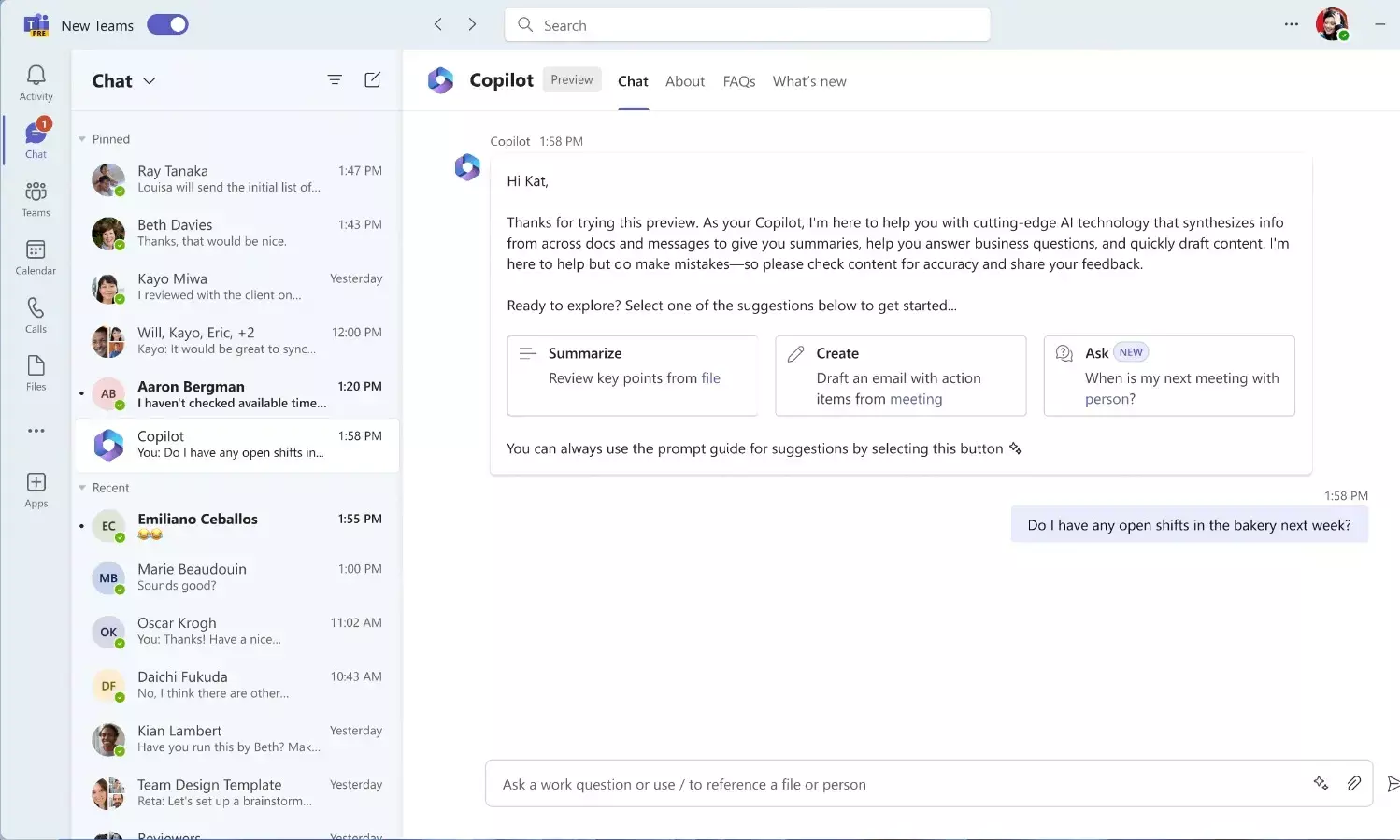
Task: Switch to the About tab
Action: [685, 81]
